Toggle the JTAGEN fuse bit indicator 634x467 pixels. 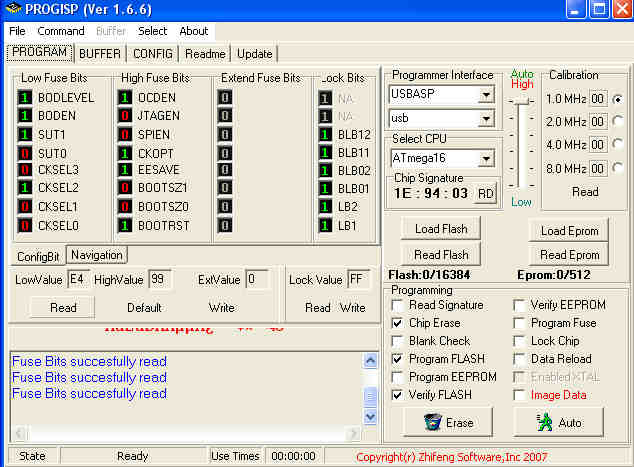(x=125, y=116)
